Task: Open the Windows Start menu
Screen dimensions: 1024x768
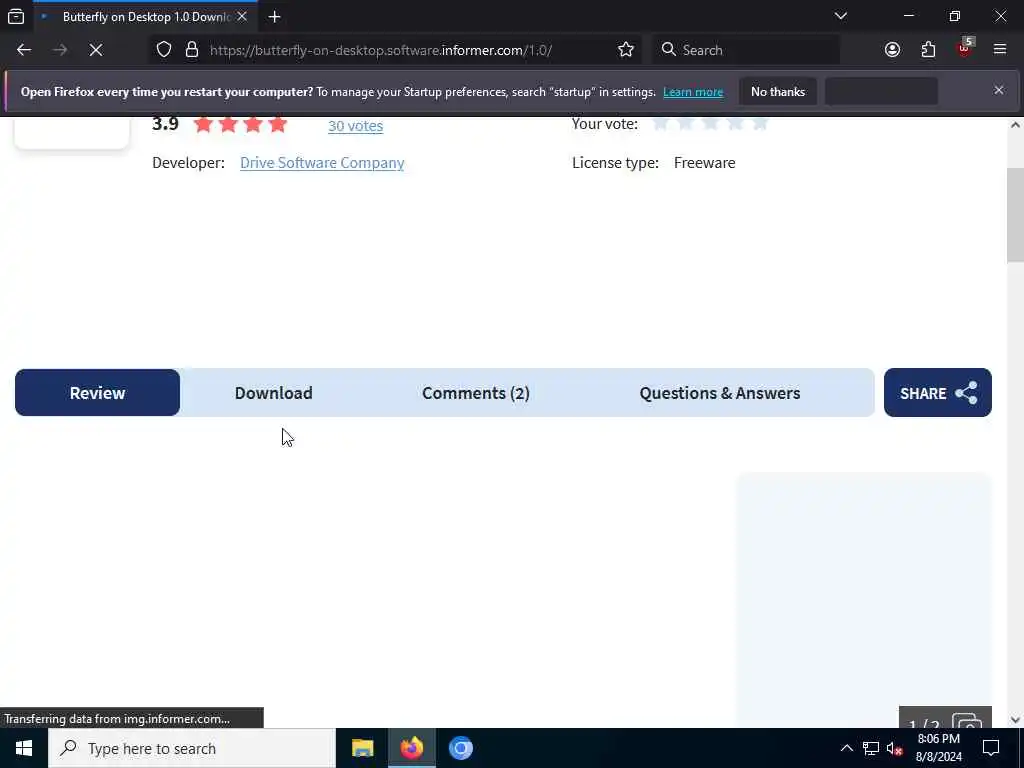Action: click(x=24, y=748)
